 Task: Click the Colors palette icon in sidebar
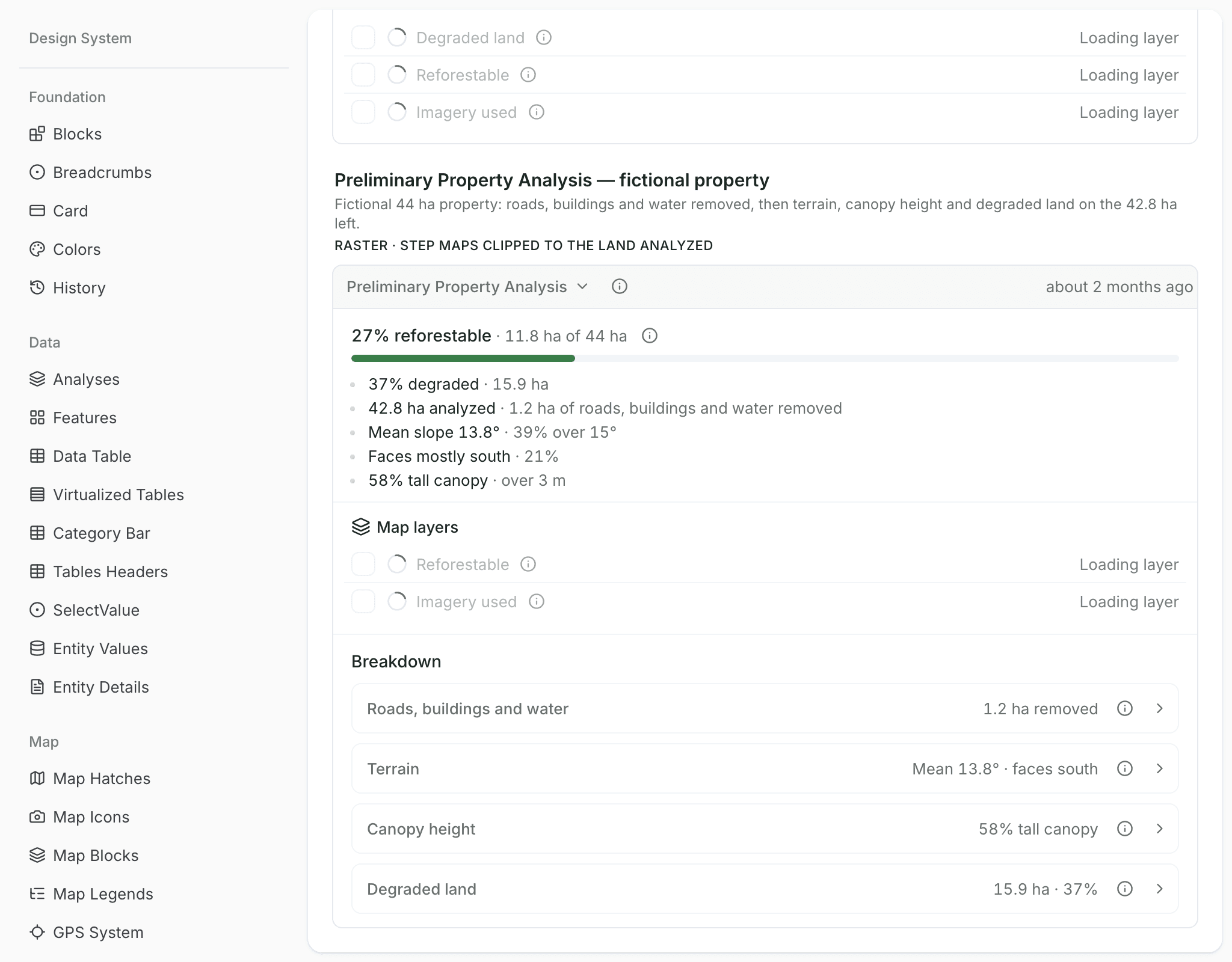point(37,250)
